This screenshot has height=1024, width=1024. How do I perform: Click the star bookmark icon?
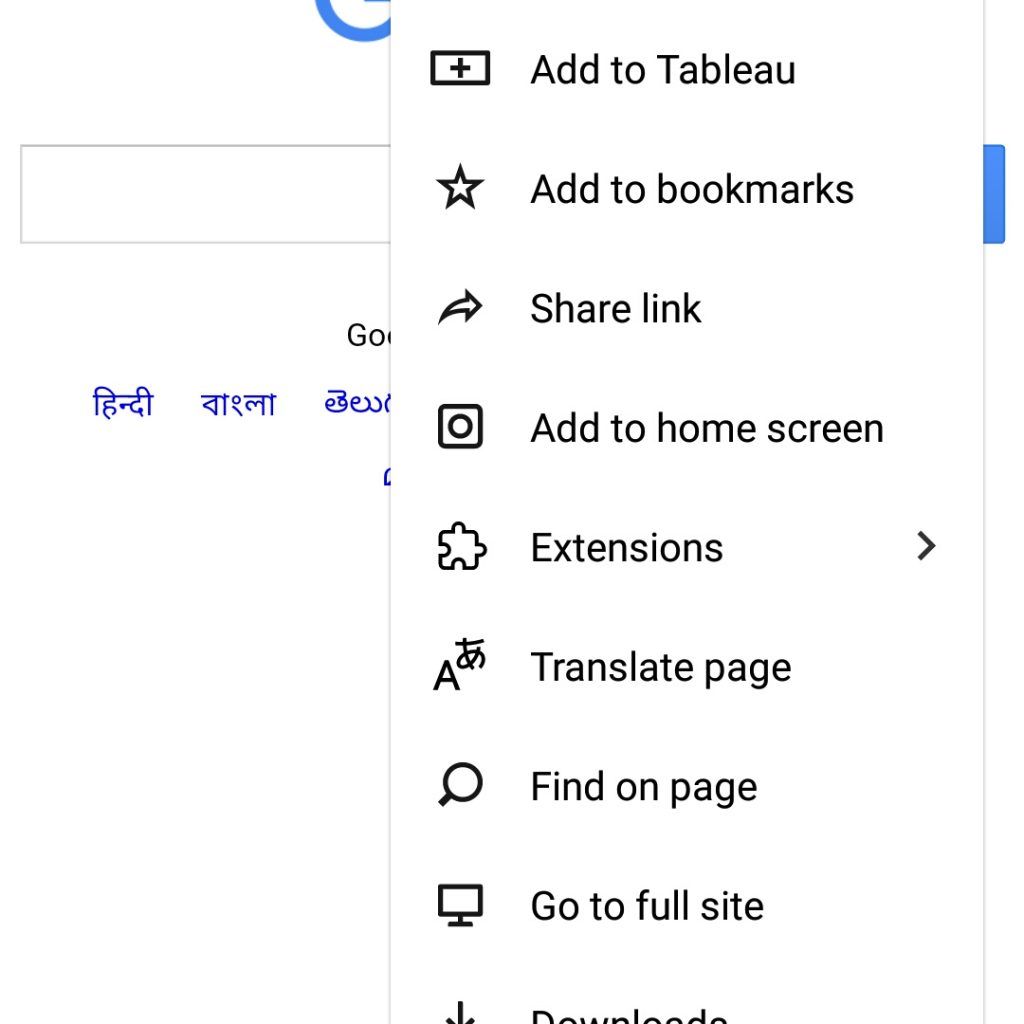[x=460, y=187]
